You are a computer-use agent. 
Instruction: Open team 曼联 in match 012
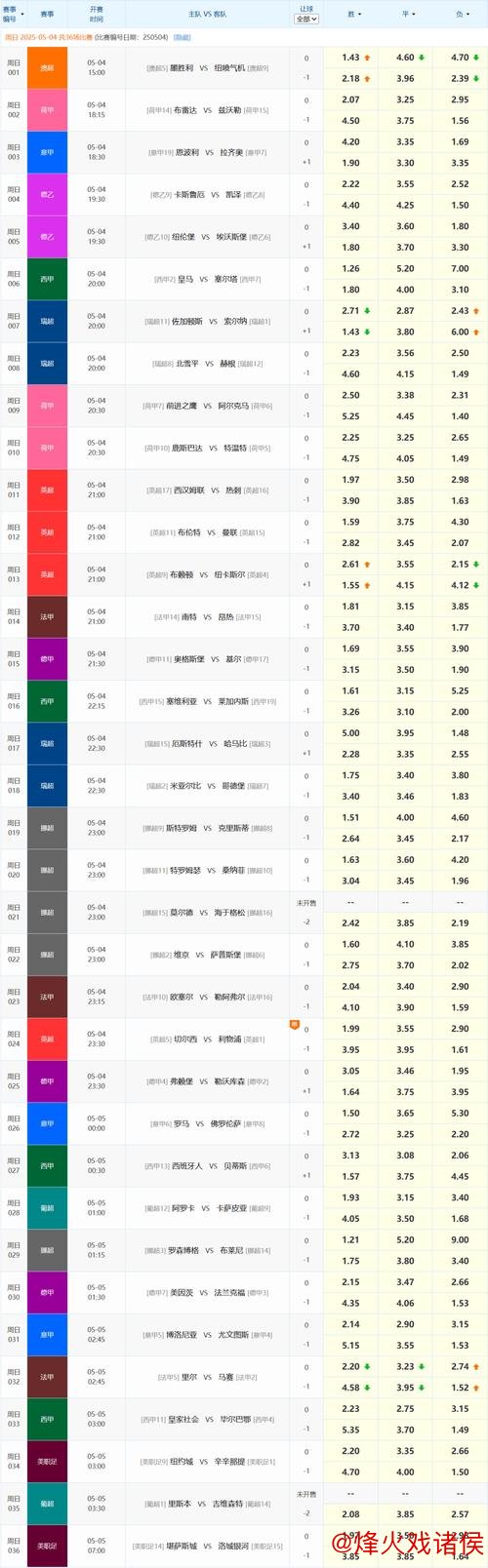[x=229, y=532]
